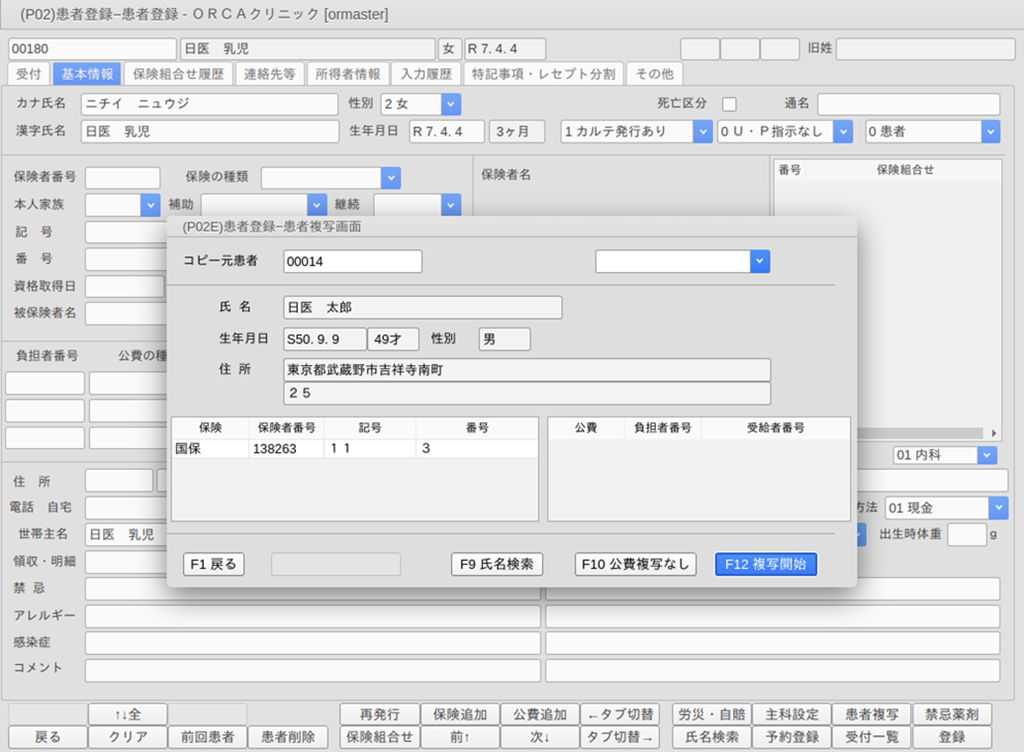
Task: Click the 禁忌薬剤 button
Action: pos(952,714)
